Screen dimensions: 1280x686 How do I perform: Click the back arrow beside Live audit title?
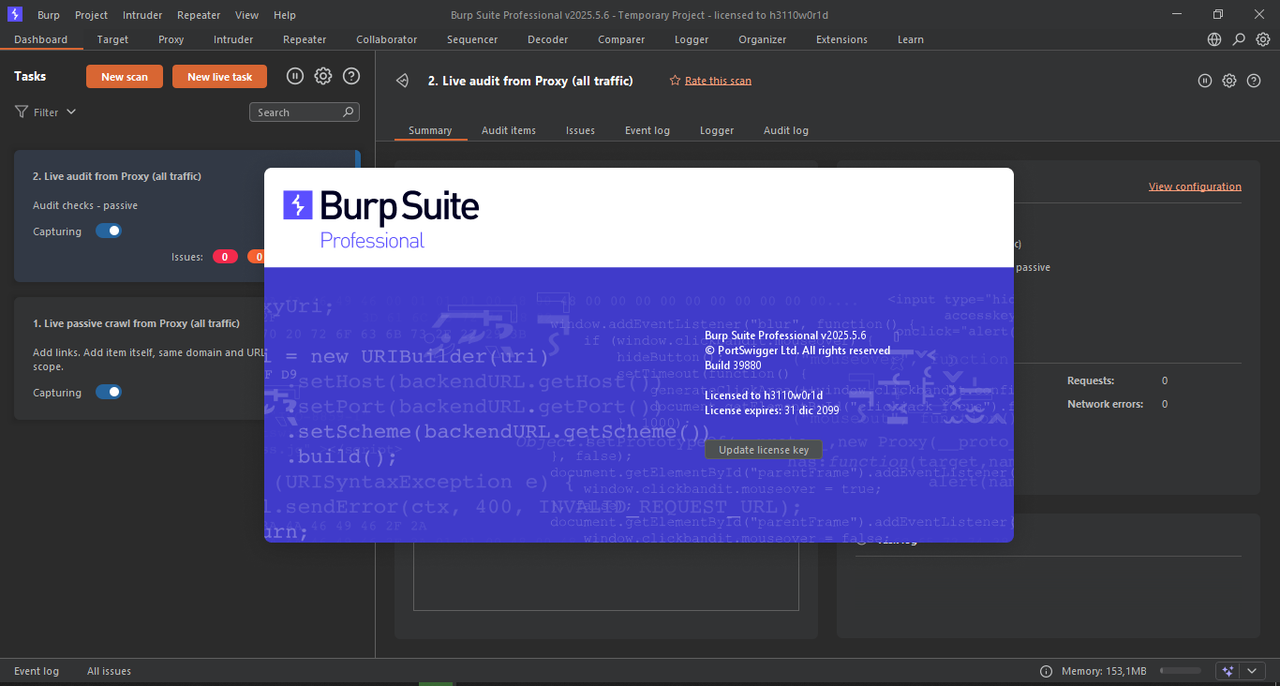[402, 81]
